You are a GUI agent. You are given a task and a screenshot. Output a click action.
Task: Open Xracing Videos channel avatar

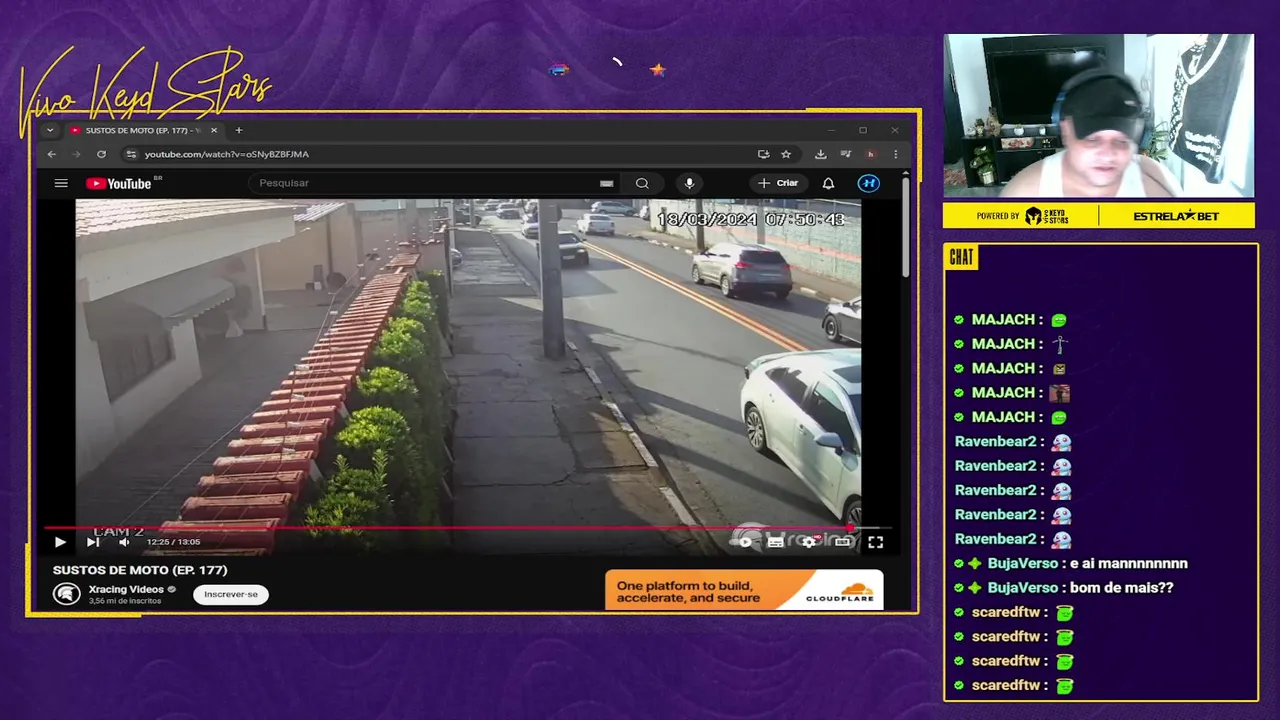tap(67, 594)
